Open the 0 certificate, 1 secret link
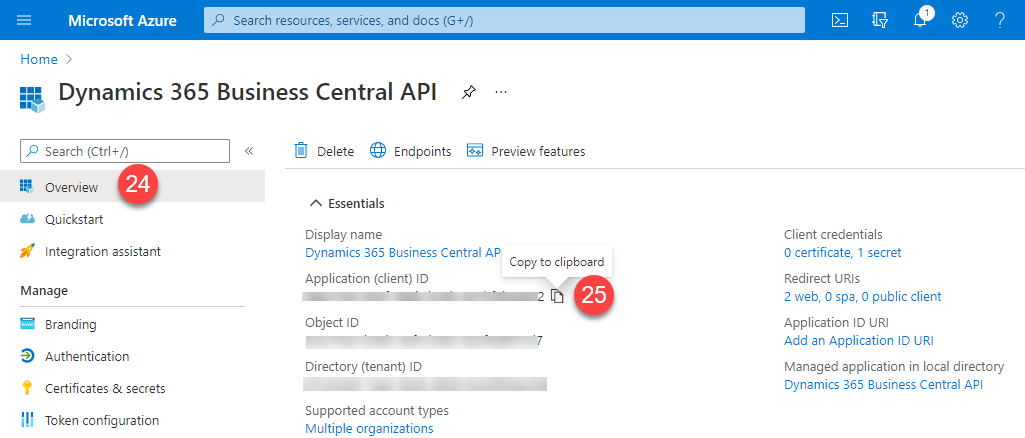The image size is (1025, 438). (x=843, y=252)
